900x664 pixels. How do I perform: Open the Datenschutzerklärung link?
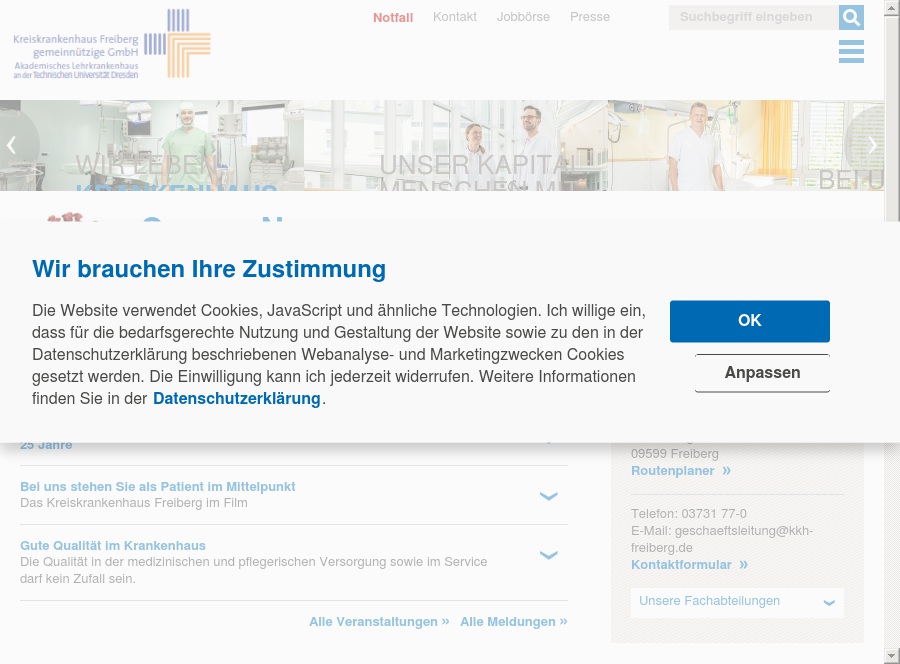coord(236,399)
